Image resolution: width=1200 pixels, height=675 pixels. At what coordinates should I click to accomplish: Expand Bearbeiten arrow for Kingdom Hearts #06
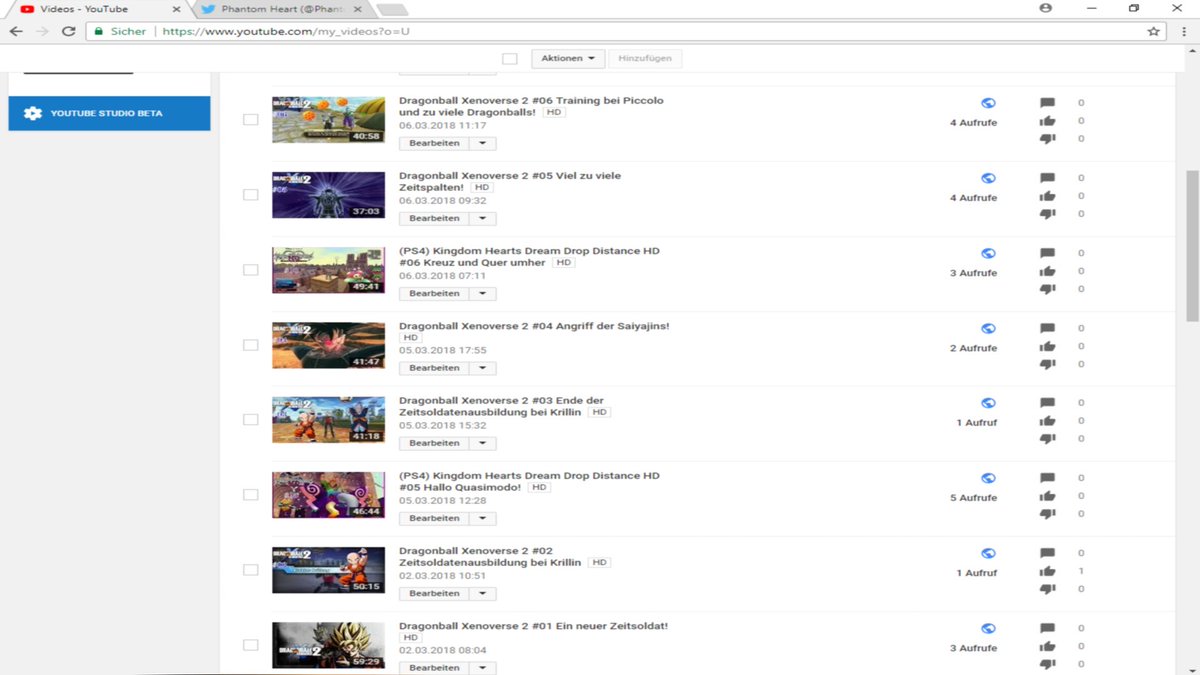pos(483,293)
